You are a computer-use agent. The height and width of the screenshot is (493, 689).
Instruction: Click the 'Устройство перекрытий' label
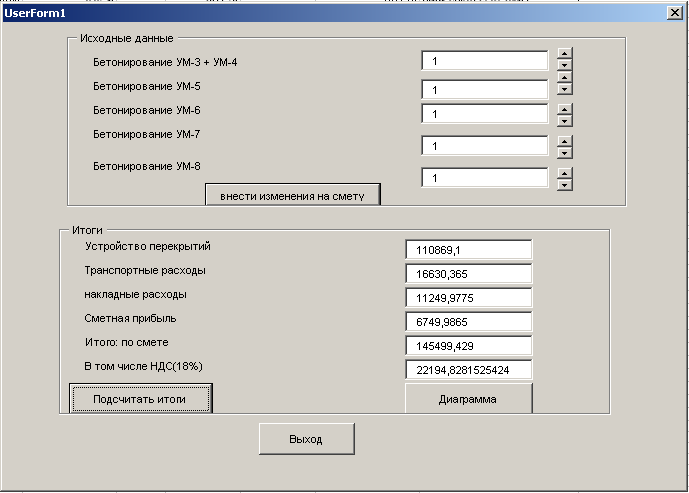pyautogui.click(x=148, y=246)
